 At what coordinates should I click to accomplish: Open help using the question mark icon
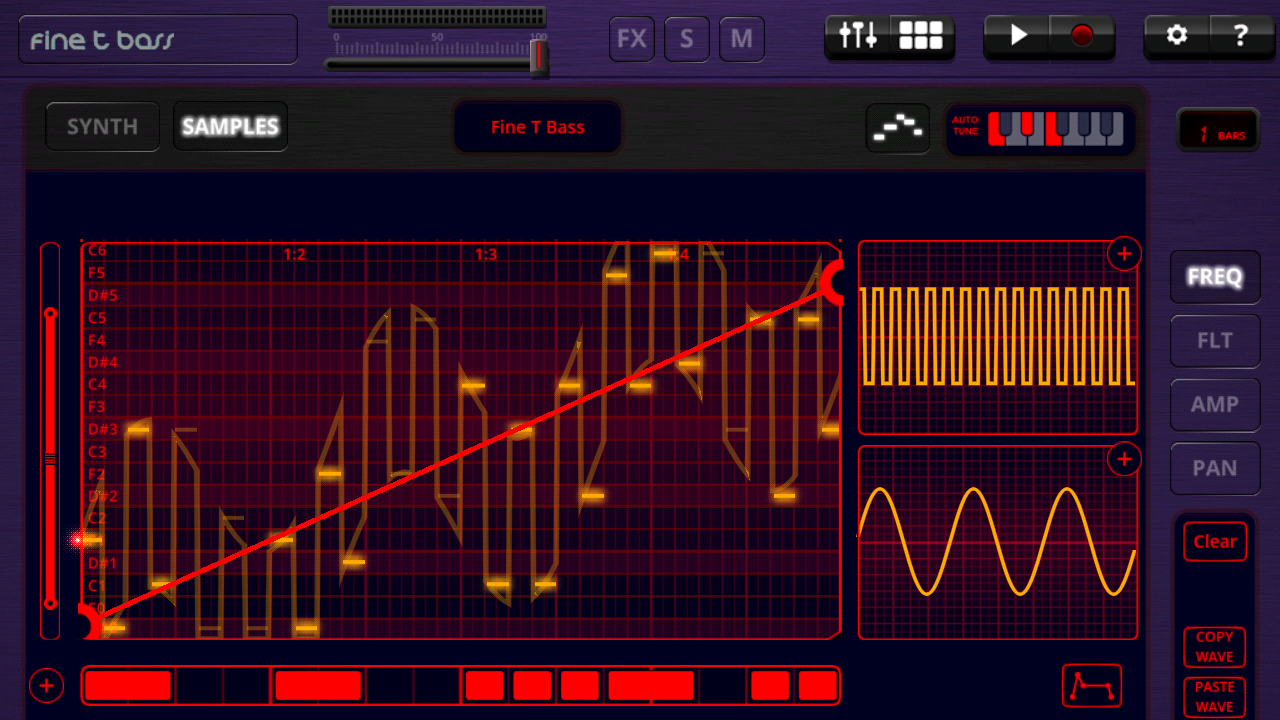pyautogui.click(x=1241, y=36)
